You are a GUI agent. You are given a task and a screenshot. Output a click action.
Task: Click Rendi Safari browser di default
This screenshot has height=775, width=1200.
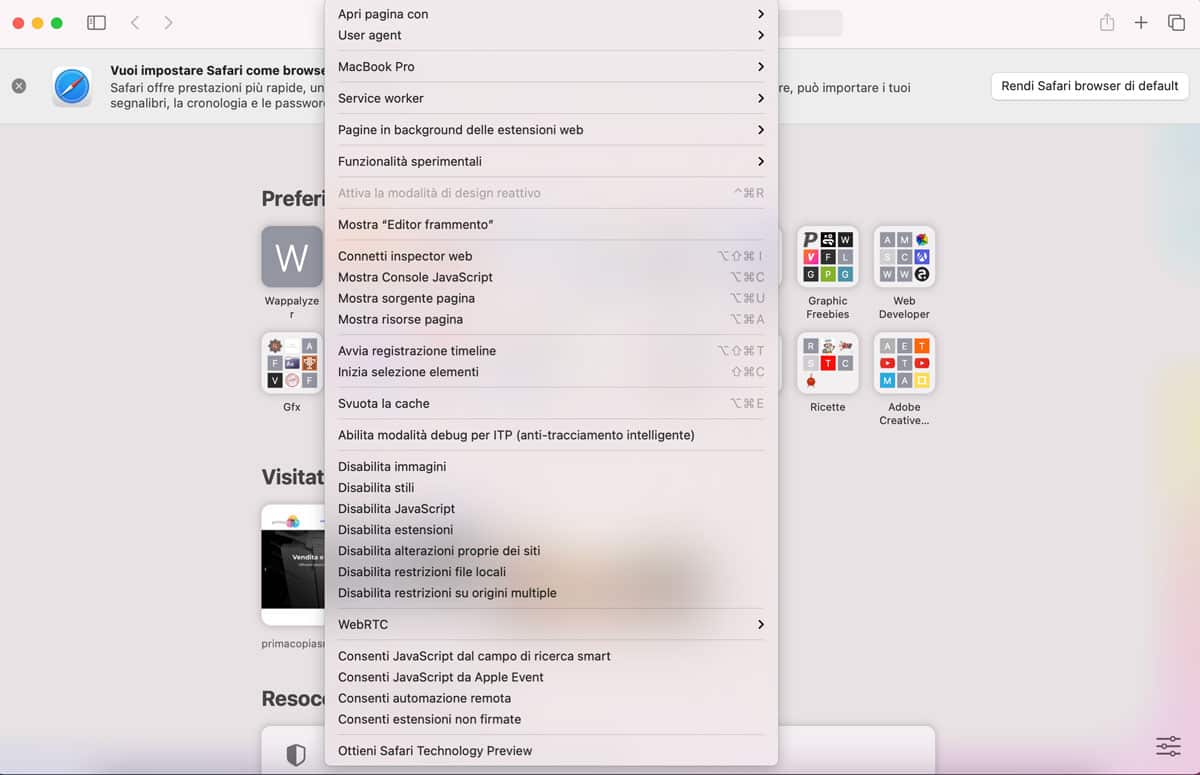coord(1090,86)
